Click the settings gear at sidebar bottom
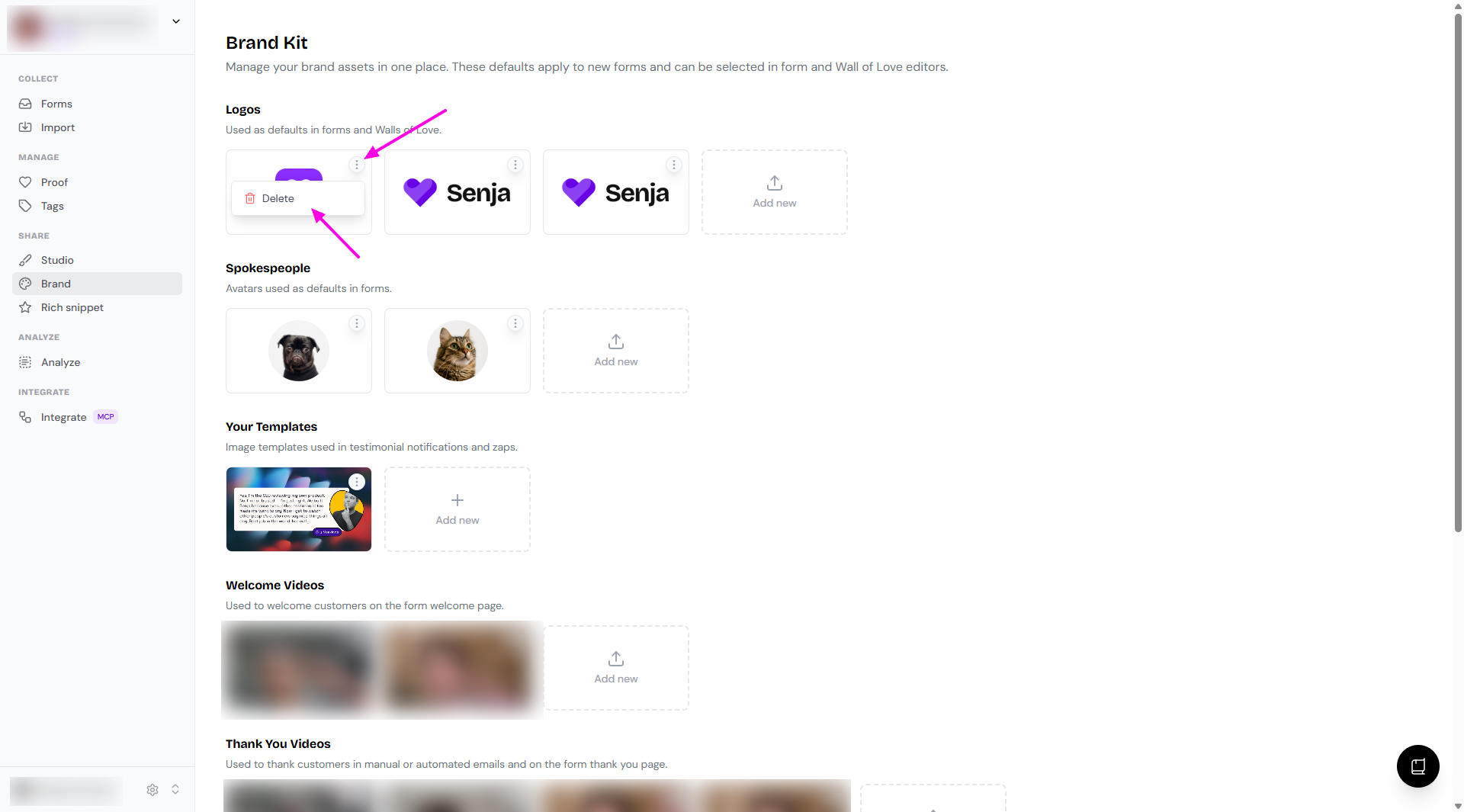The width and height of the screenshot is (1464, 812). [x=152, y=790]
